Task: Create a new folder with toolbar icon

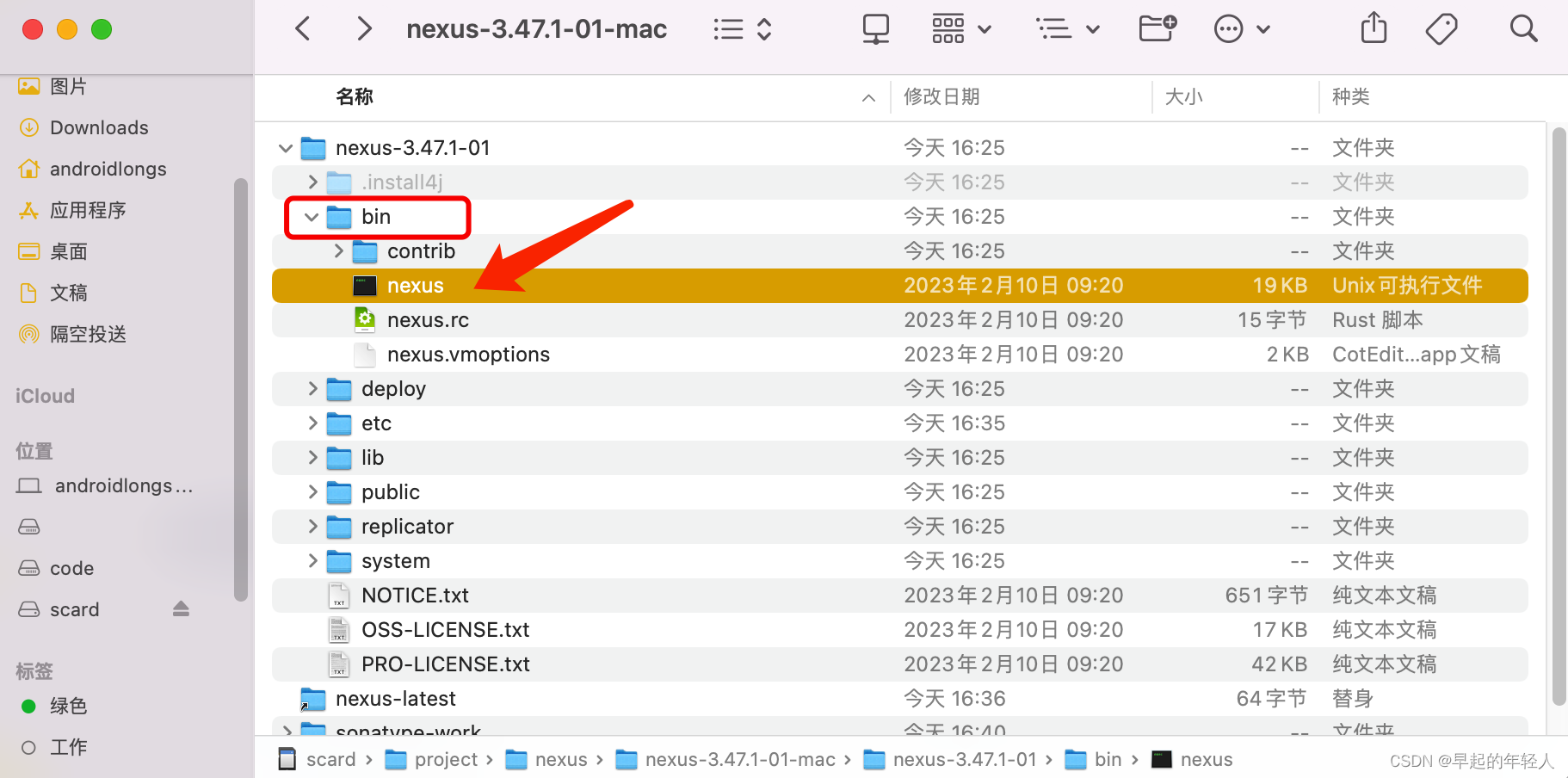Action: 1157,28
